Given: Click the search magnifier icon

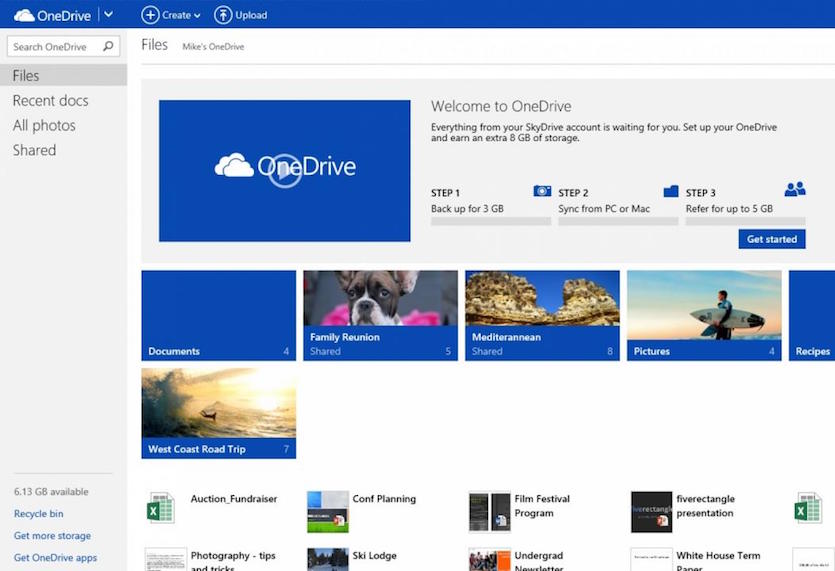Looking at the screenshot, I should 108,46.
